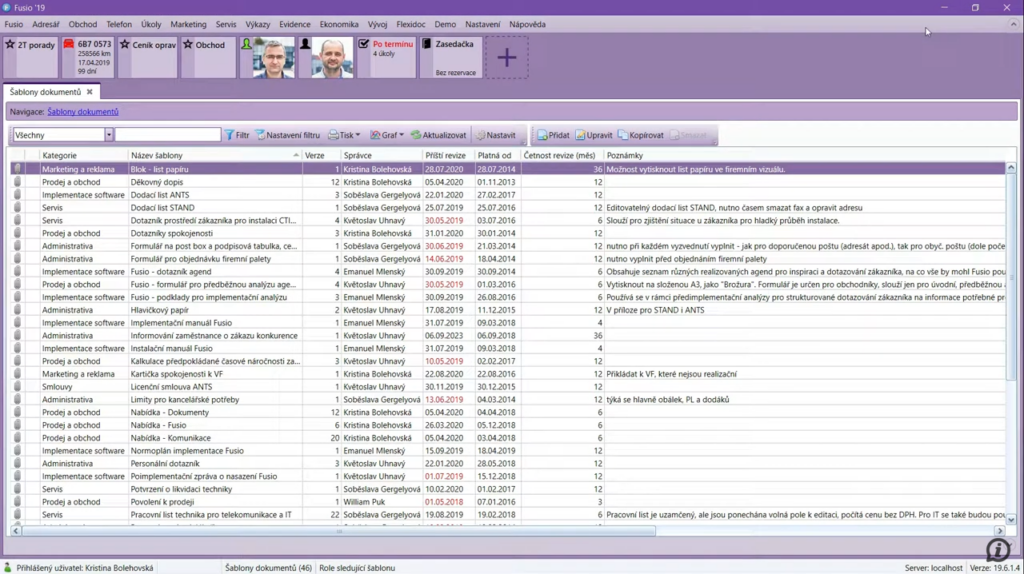This screenshot has width=1024, height=574.
Task: Click the Filtr funnel button
Action: 237,135
